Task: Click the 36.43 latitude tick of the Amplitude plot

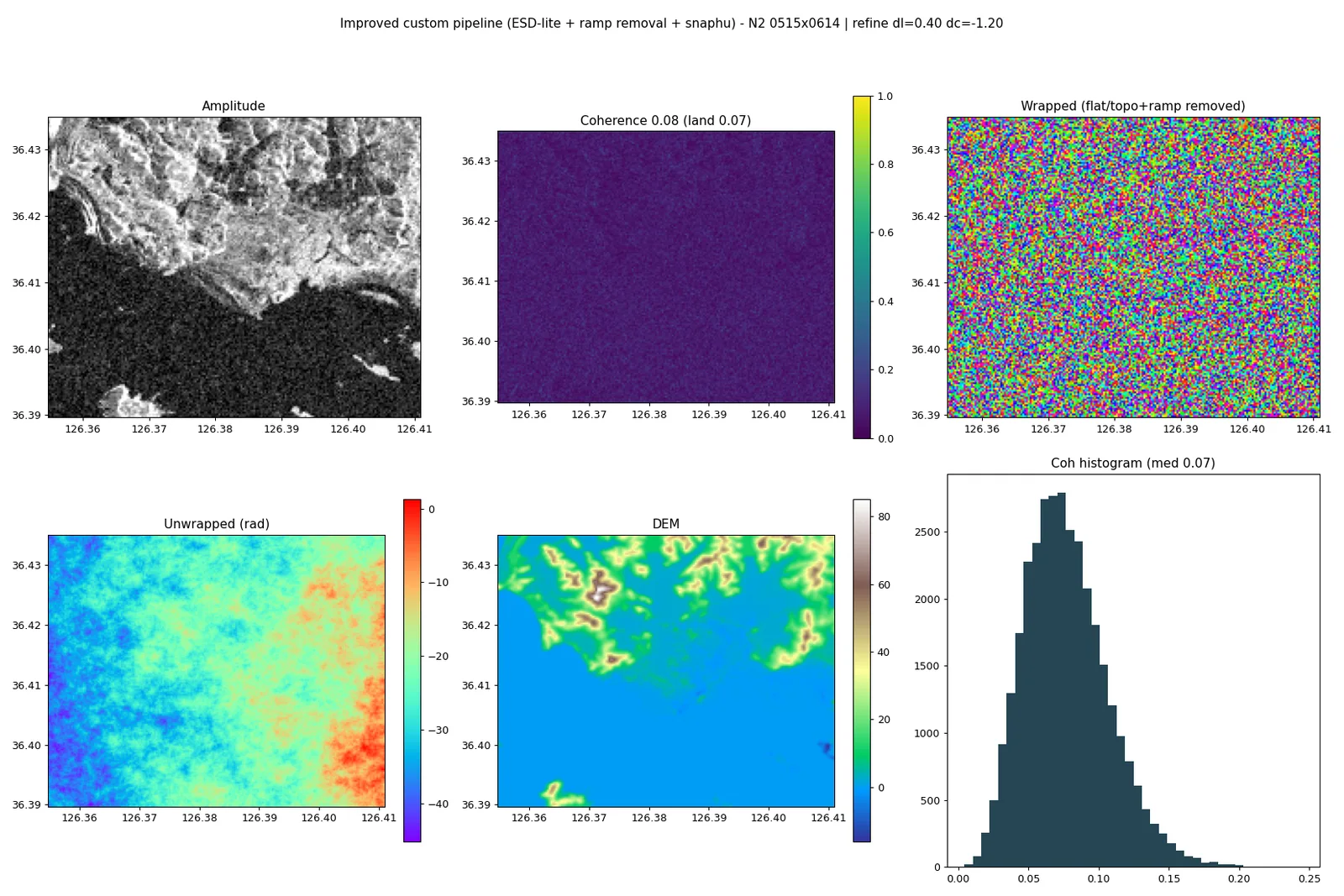Action: click(26, 149)
